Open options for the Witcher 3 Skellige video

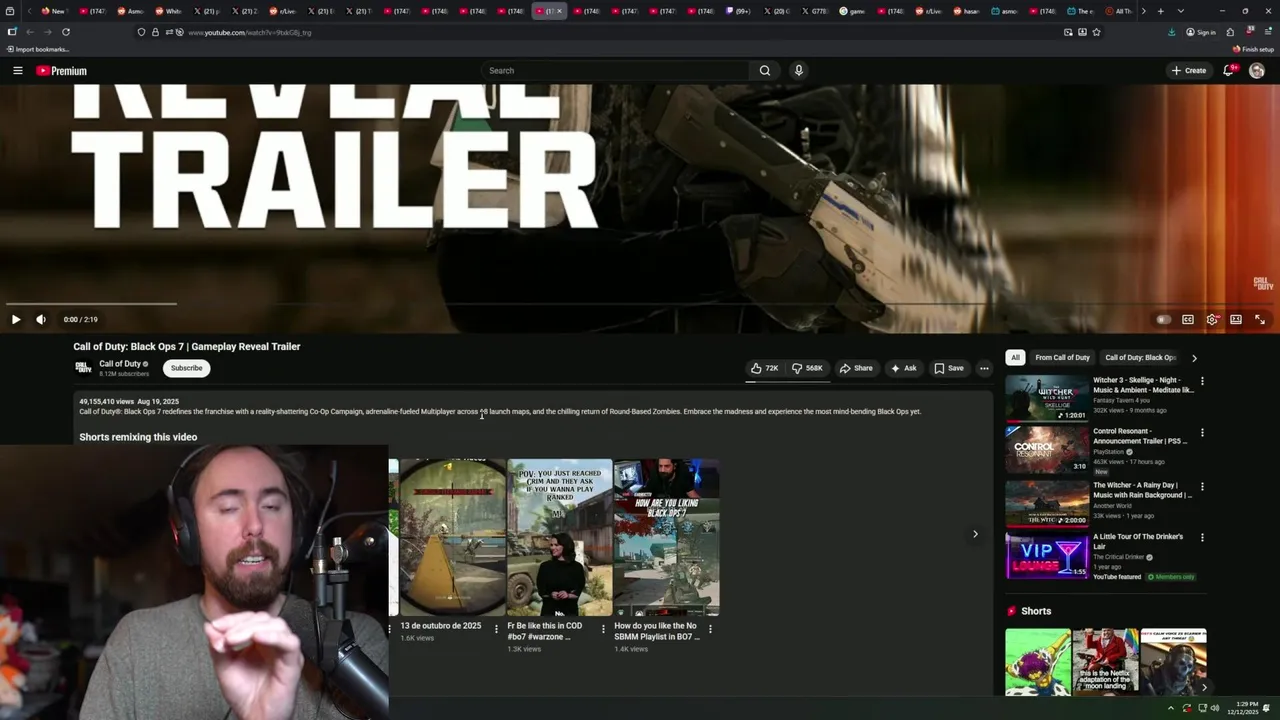(x=1202, y=381)
